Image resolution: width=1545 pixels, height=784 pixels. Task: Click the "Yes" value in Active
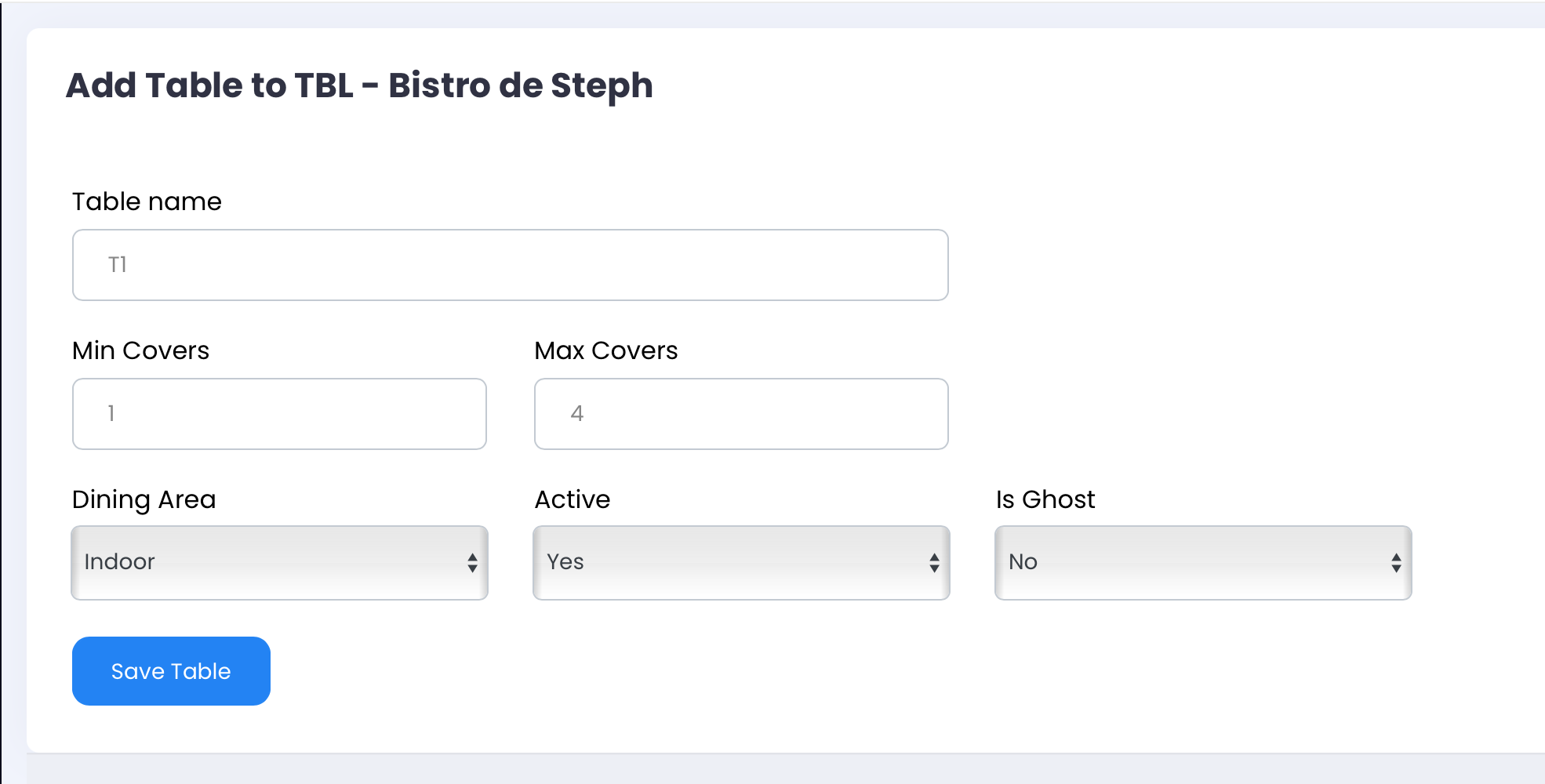(565, 562)
